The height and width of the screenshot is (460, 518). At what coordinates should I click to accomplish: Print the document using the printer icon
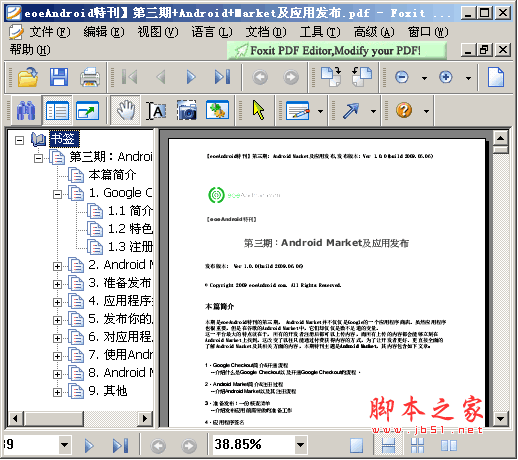(90, 77)
